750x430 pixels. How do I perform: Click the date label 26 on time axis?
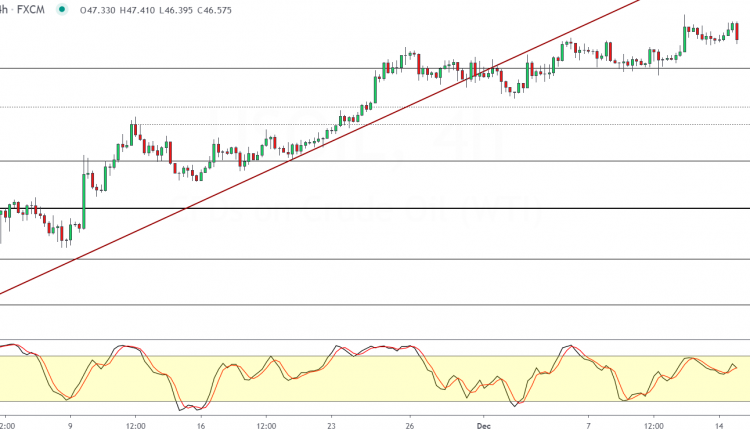409,426
